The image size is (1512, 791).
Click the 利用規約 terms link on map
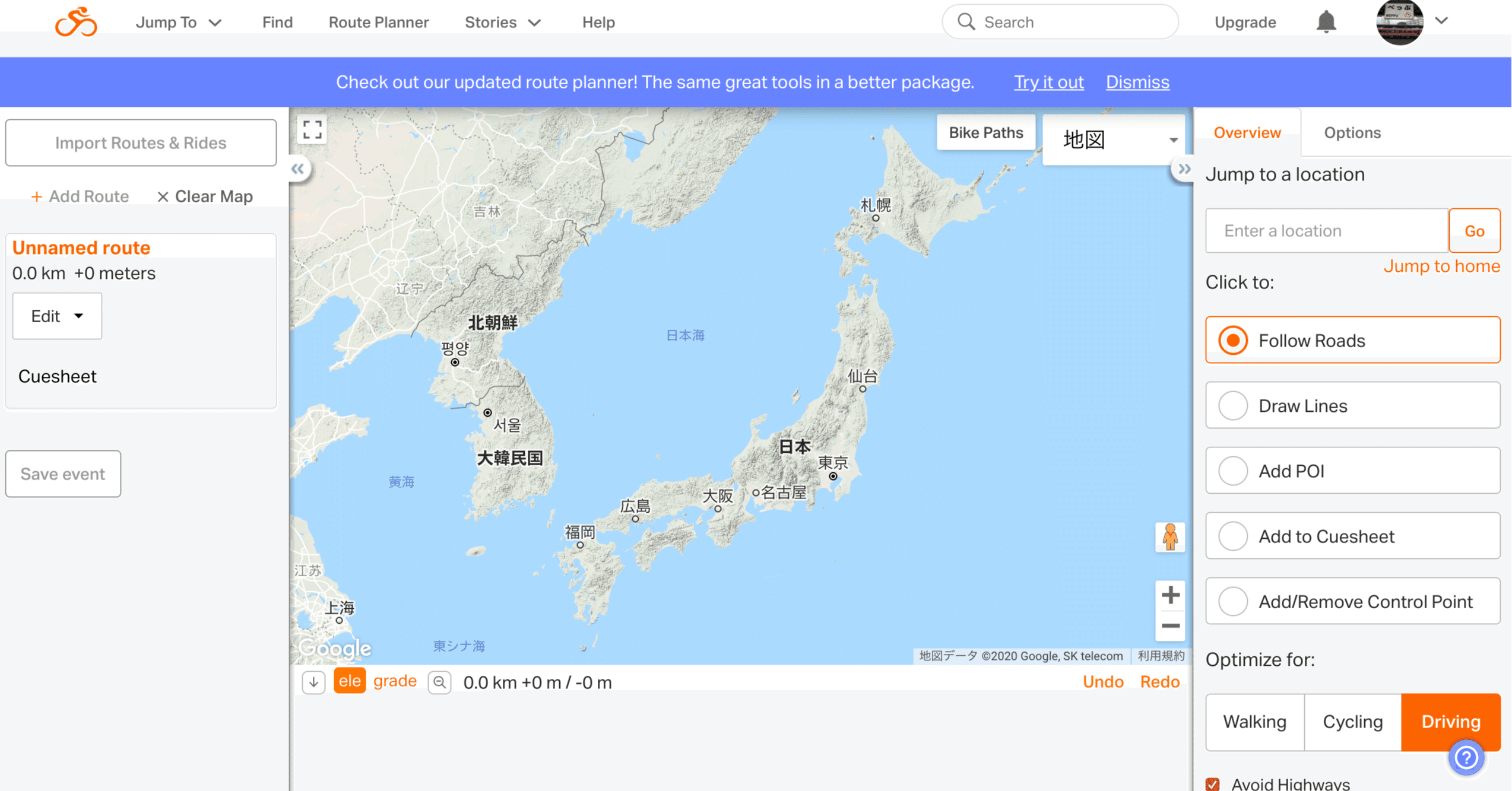click(1161, 656)
